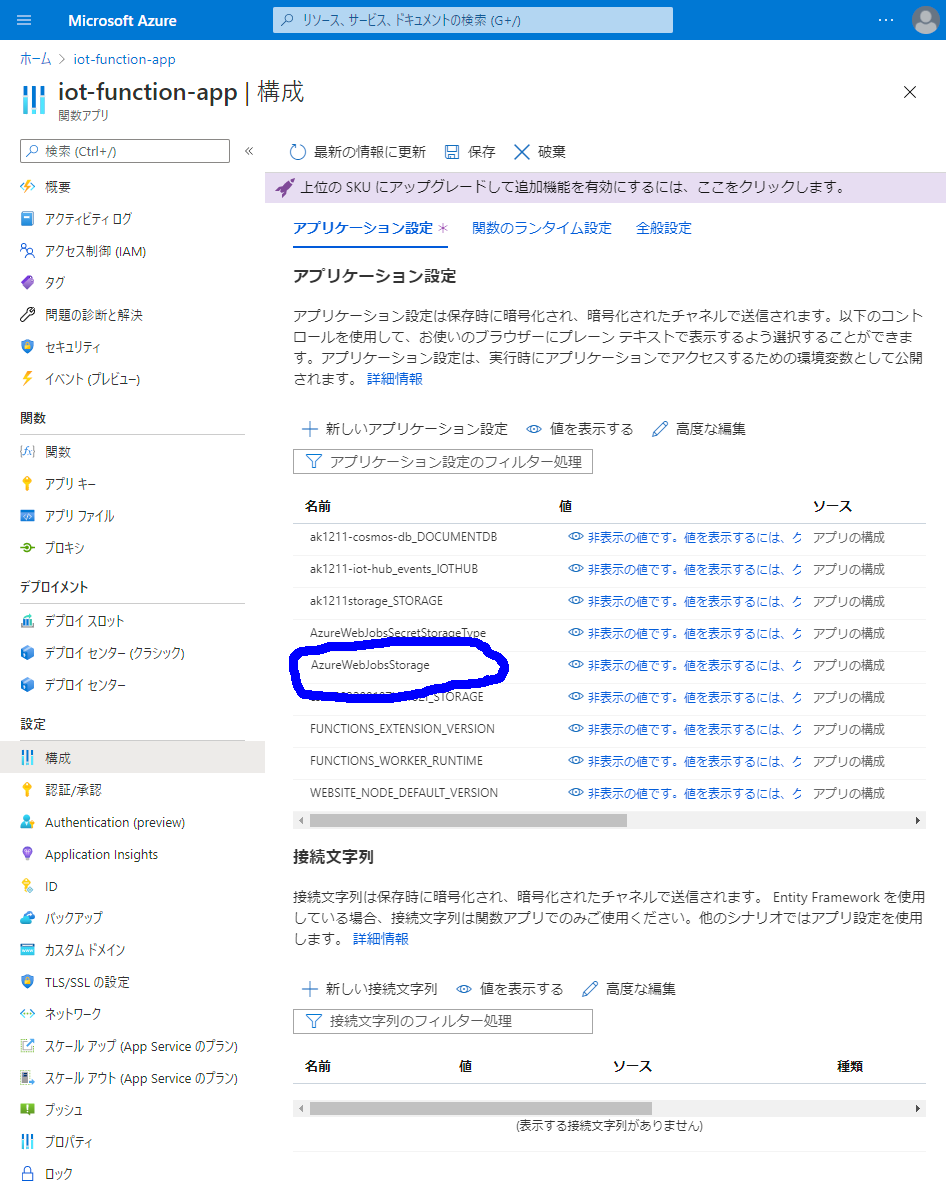
Task: Add 新しいアプリケーション設定
Action: pos(405,429)
